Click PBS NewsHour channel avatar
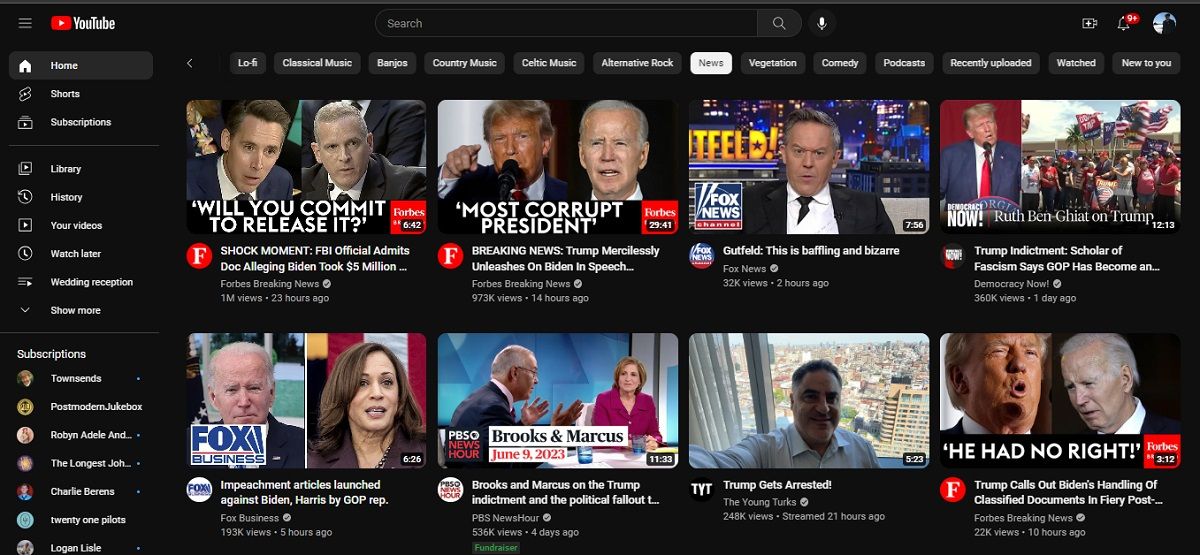Image resolution: width=1200 pixels, height=555 pixels. pyautogui.click(x=450, y=489)
